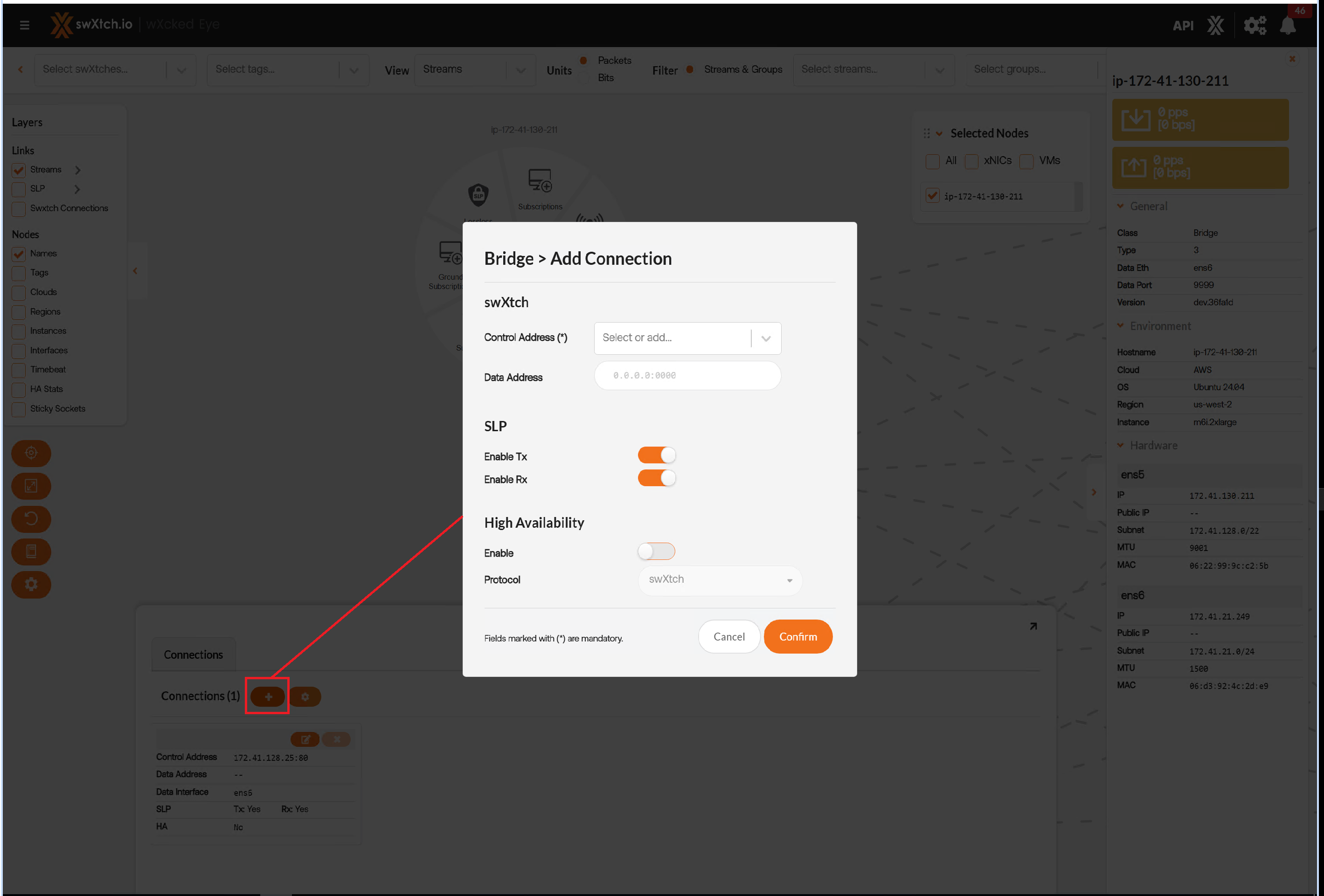Open the Protocol swXtch dropdown
This screenshot has width=1324, height=896.
click(x=720, y=580)
